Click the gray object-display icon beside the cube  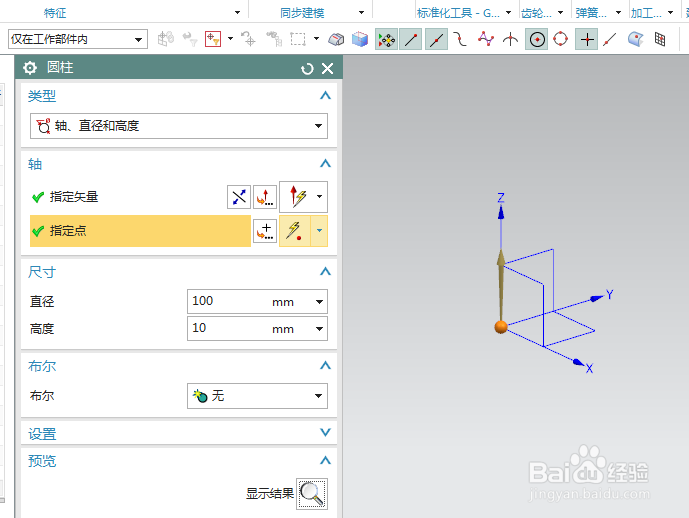tap(336, 39)
